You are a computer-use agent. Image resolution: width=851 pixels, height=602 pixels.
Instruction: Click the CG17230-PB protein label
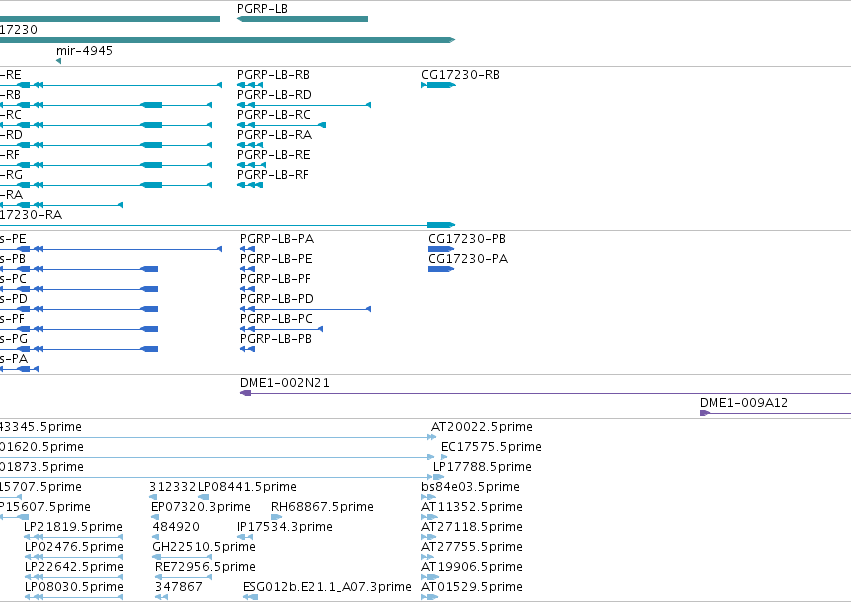467,239
